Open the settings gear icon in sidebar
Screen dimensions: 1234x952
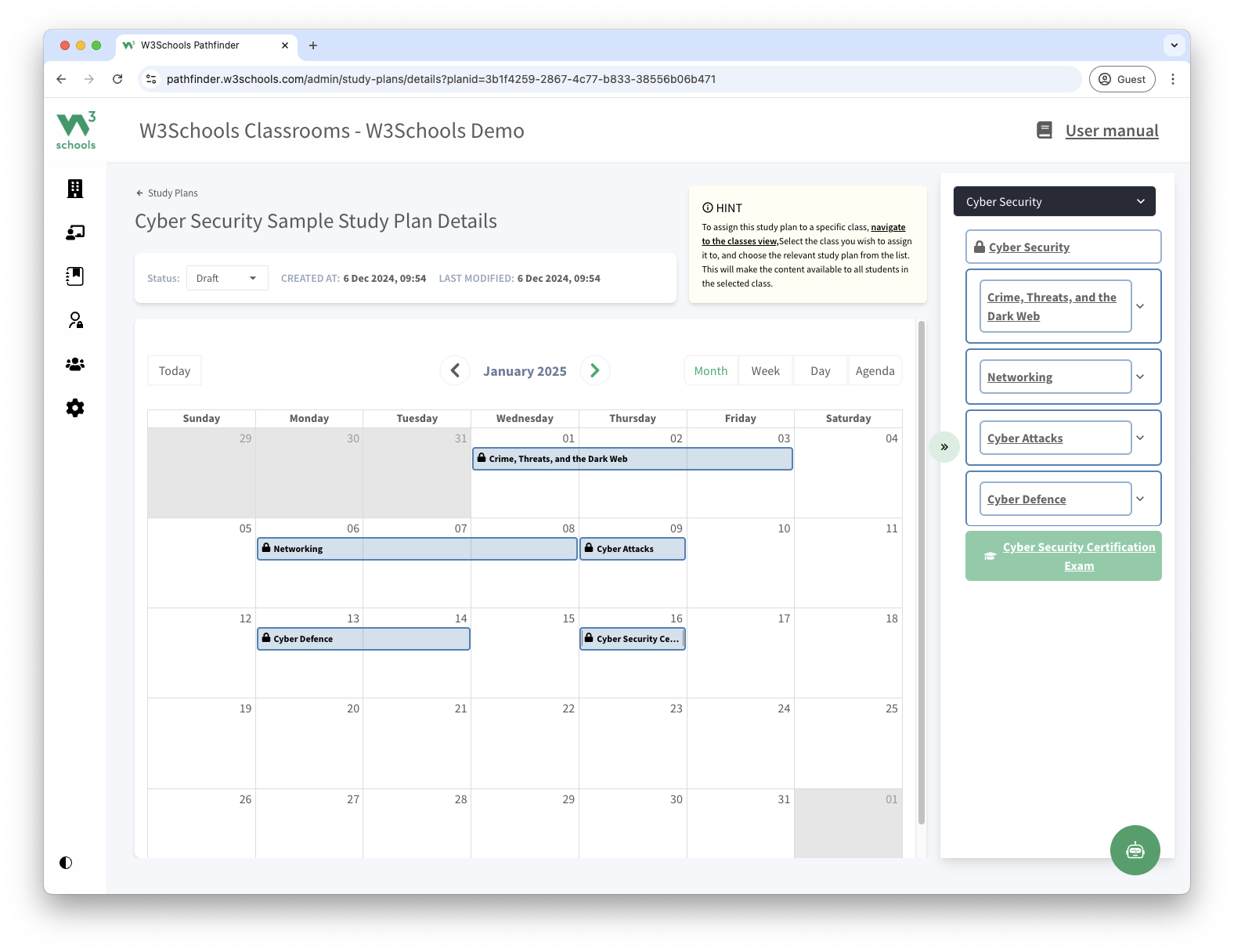coord(75,408)
